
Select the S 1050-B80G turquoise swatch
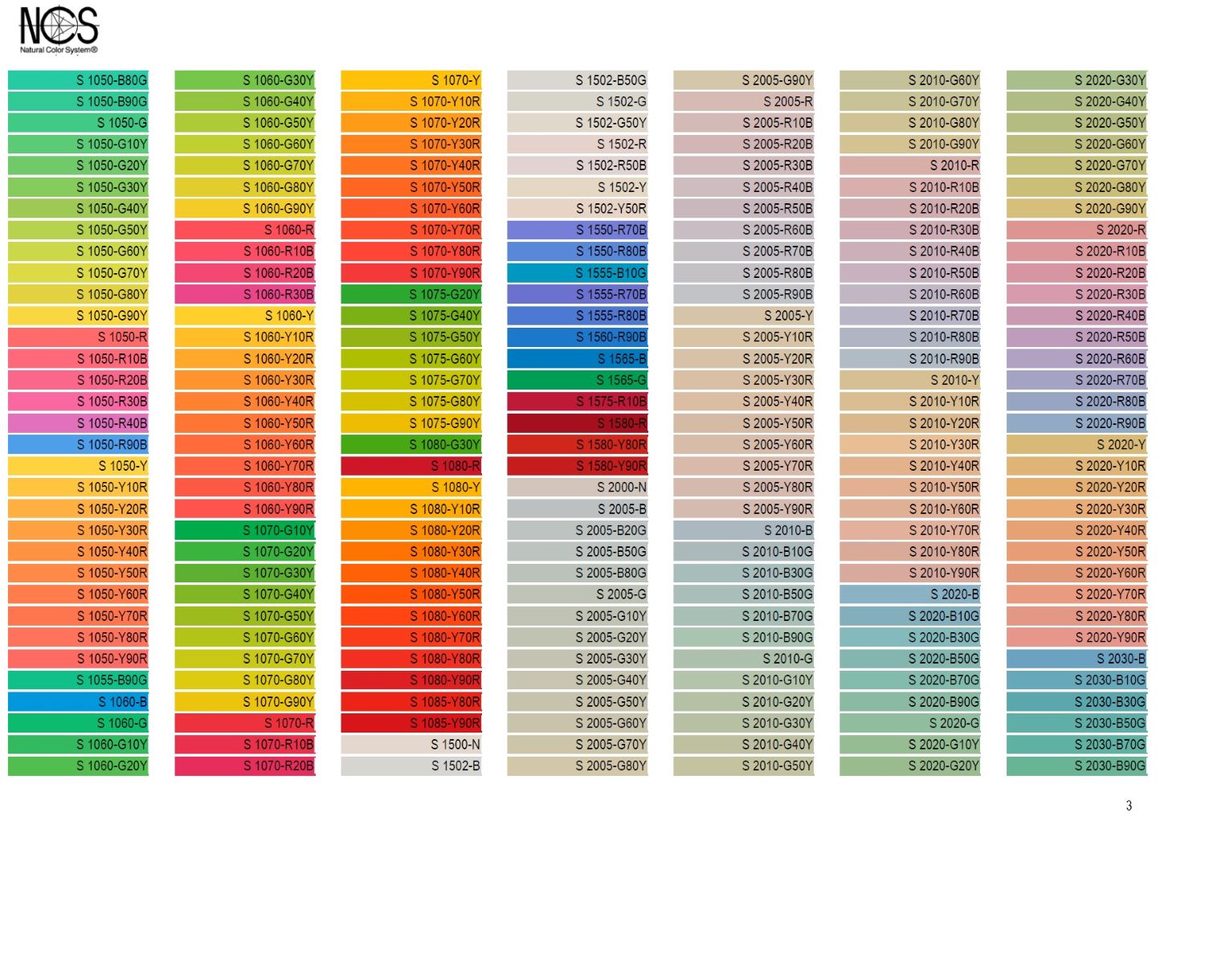pos(79,80)
